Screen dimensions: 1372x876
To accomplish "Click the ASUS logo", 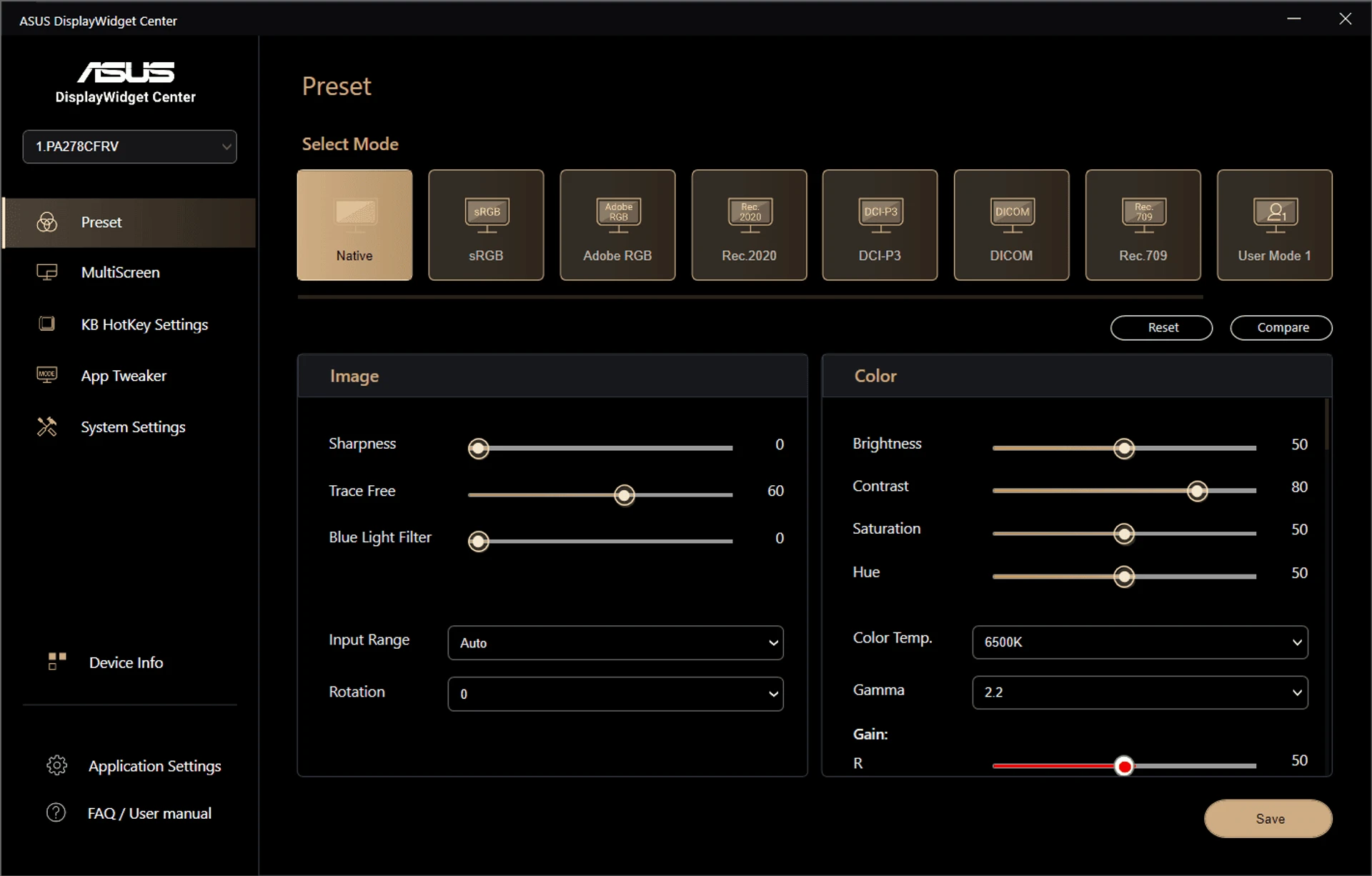I will click(x=126, y=71).
